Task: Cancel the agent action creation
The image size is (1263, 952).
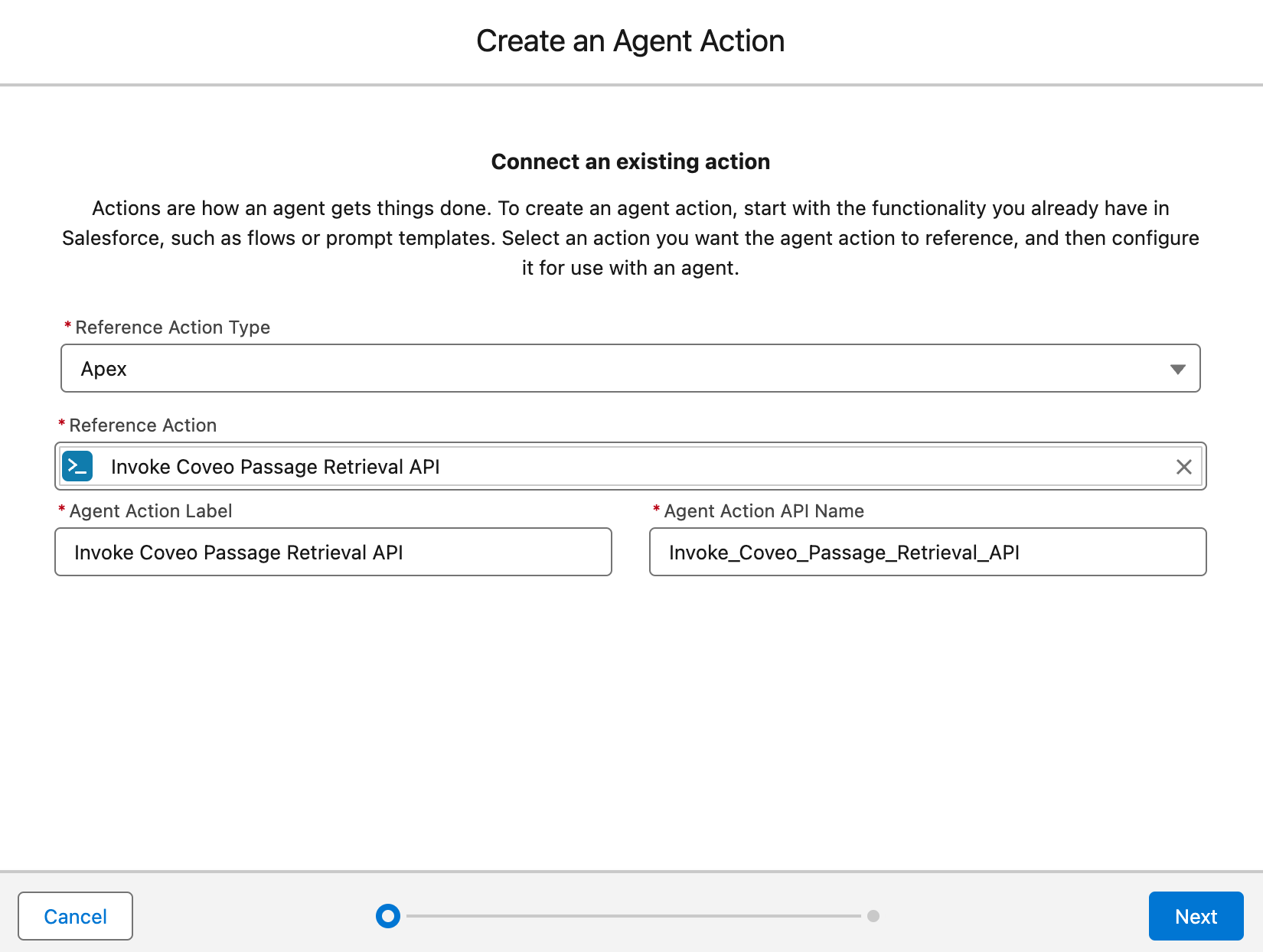Action: click(75, 916)
